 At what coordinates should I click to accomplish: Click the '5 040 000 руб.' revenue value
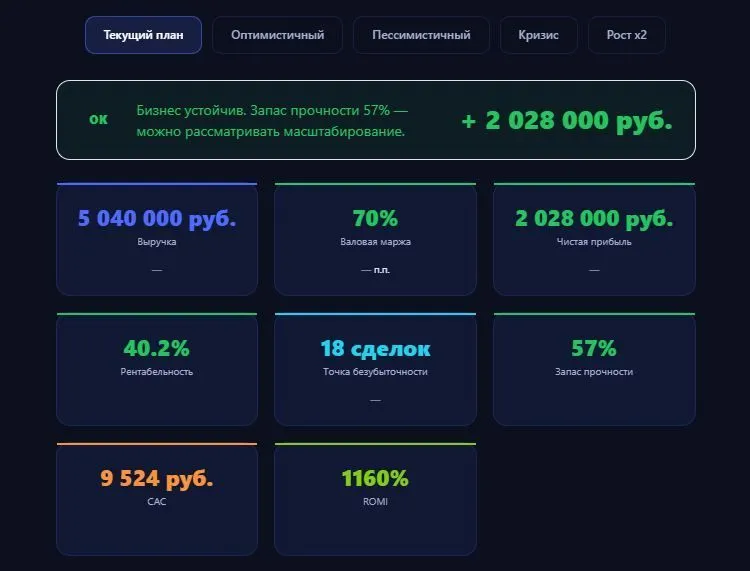tap(157, 218)
